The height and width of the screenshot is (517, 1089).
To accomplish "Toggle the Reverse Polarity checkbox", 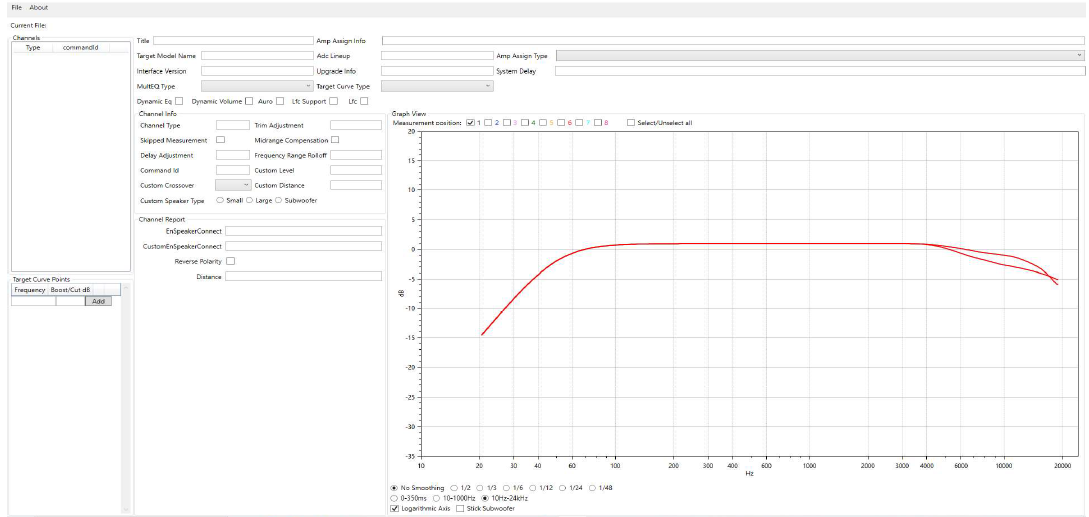I will coord(231,261).
